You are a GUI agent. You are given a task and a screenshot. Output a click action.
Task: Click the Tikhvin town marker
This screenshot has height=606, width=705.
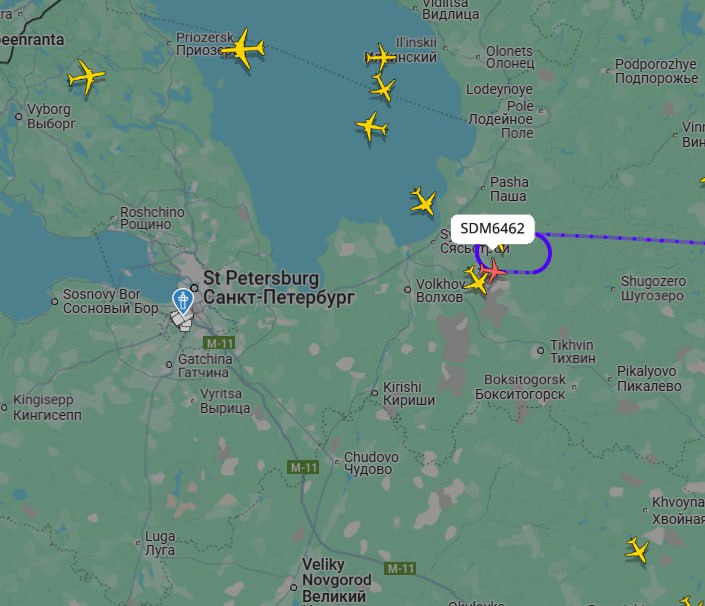click(x=540, y=350)
